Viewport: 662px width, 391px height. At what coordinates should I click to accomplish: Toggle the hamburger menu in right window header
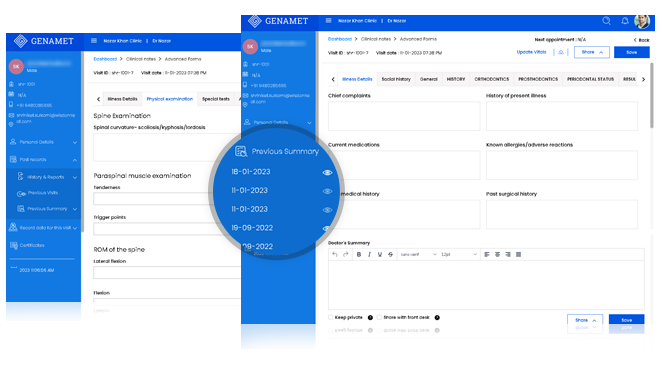point(328,20)
